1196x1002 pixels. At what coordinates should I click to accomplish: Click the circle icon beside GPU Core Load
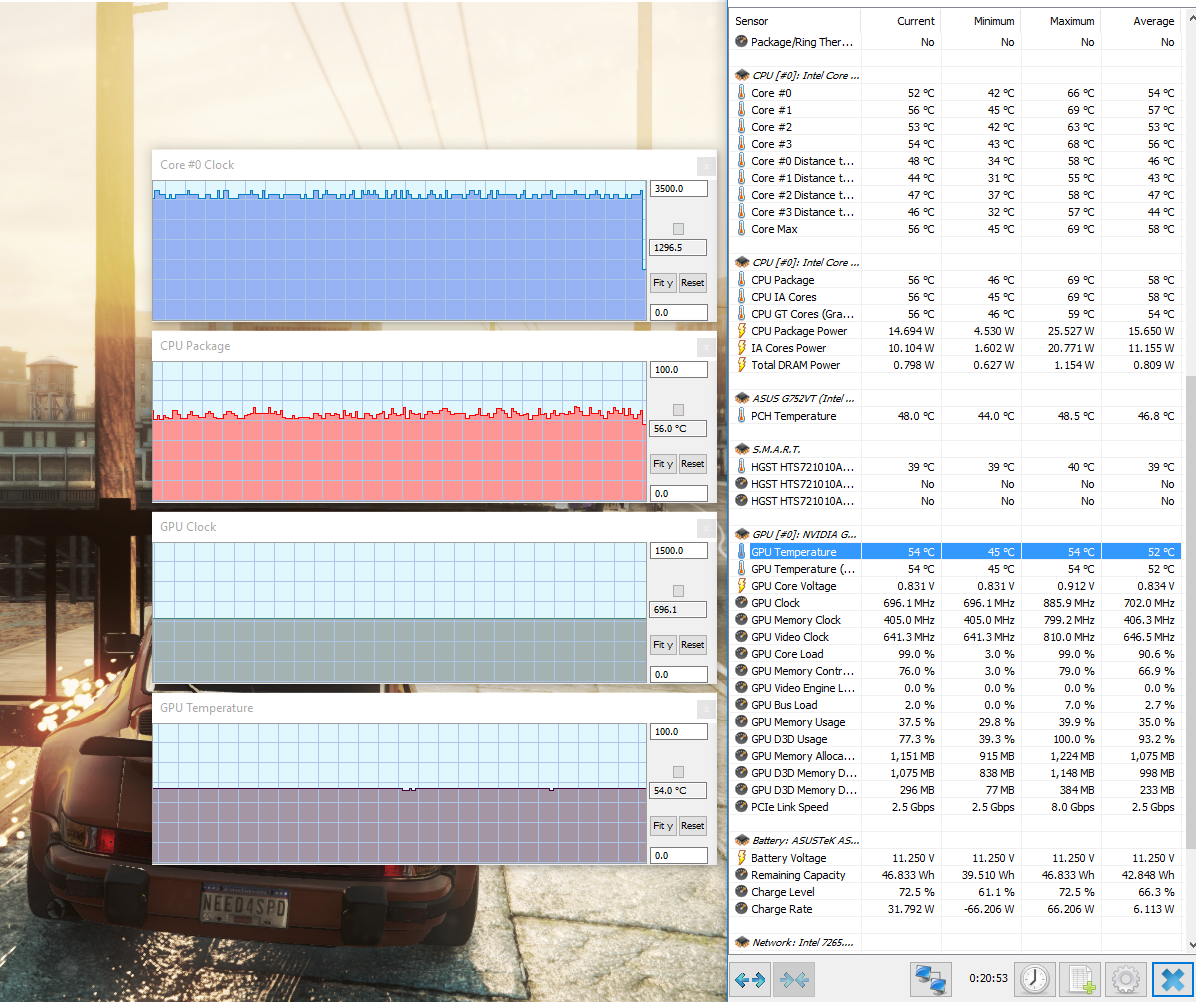tap(741, 654)
